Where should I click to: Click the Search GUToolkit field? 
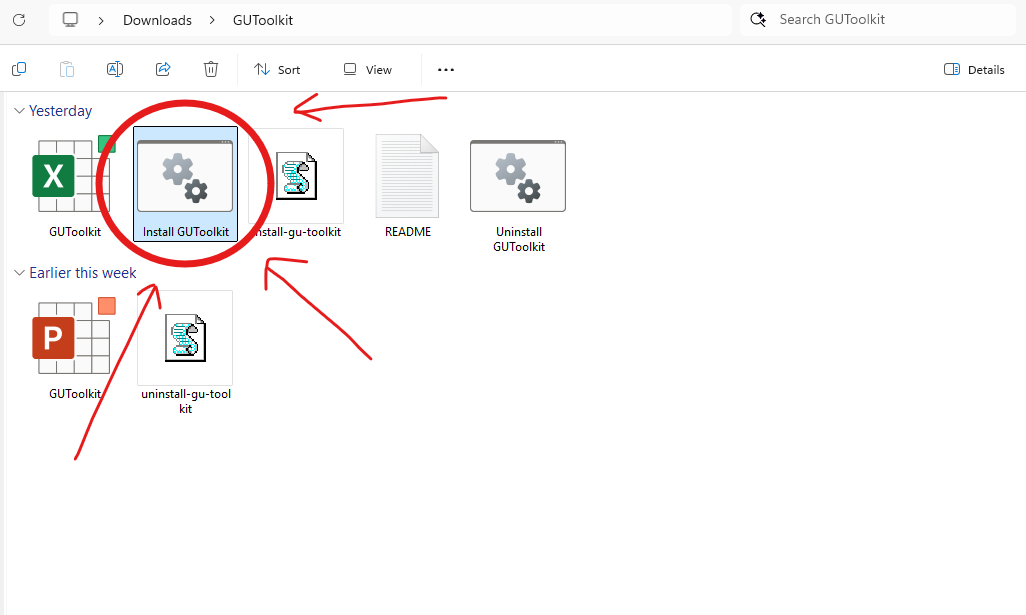pyautogui.click(x=877, y=20)
